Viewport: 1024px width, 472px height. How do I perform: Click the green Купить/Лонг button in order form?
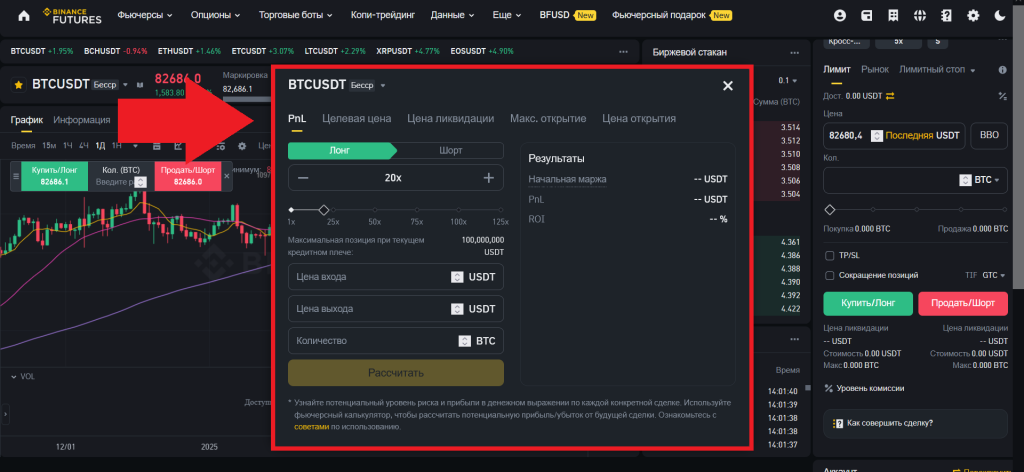[x=867, y=304]
